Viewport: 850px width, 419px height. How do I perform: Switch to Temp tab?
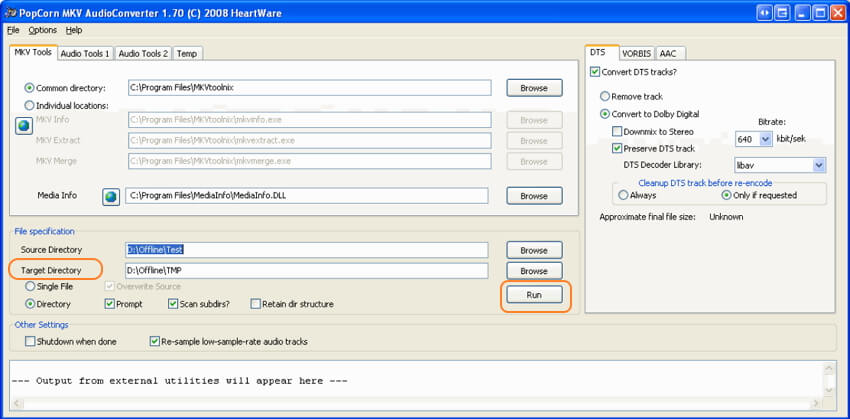[187, 54]
